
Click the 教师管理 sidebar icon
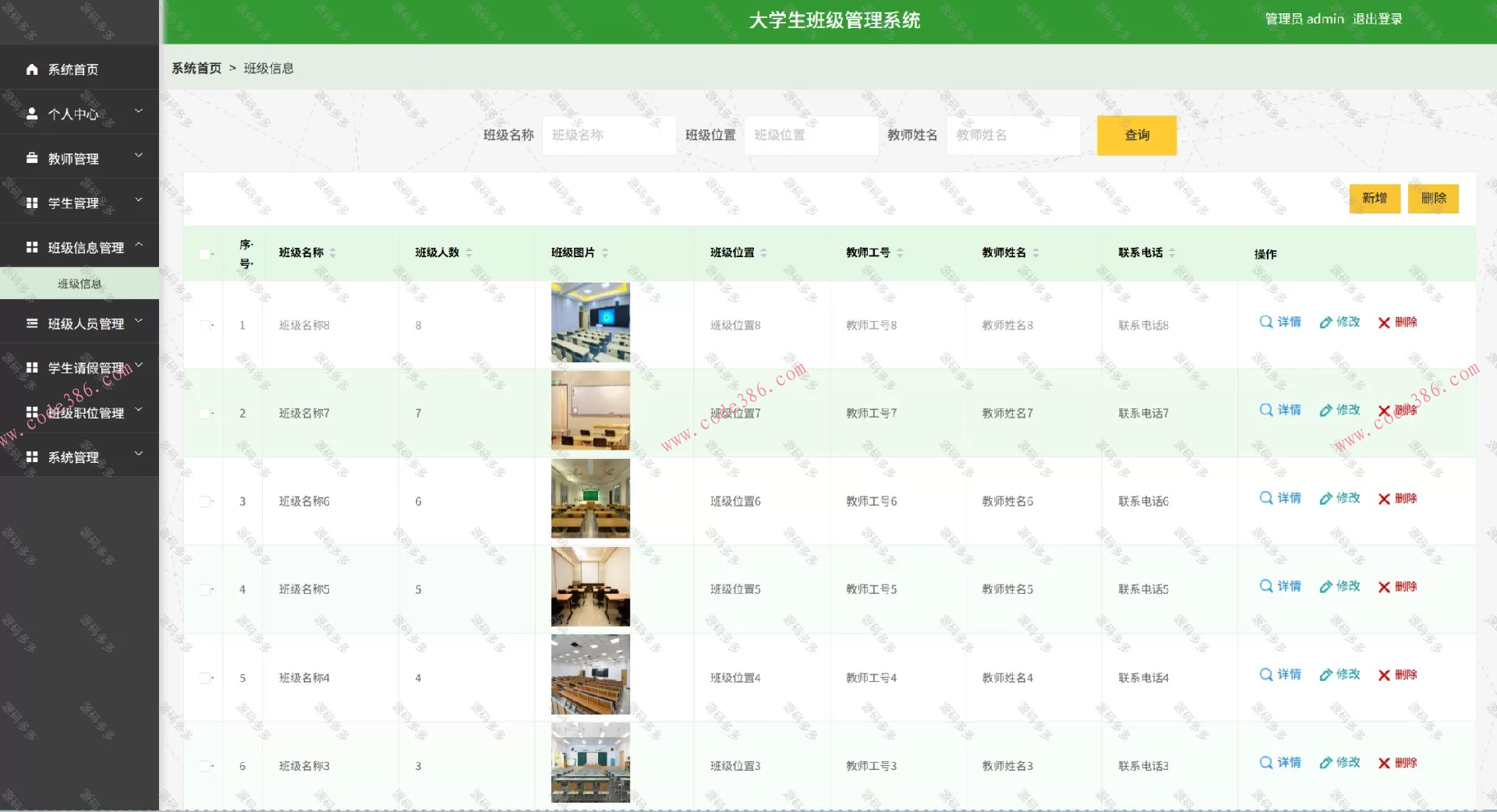pos(31,157)
